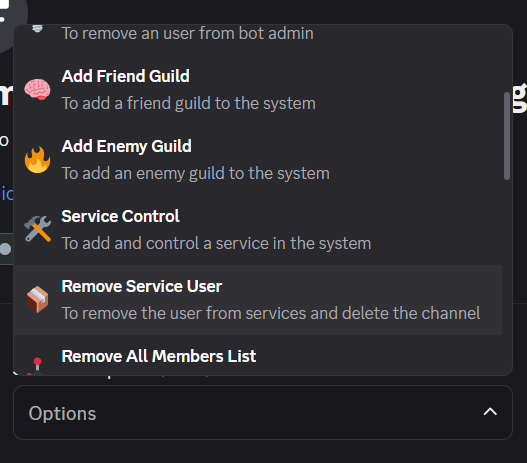
Task: Click the fire emoji beside Add Enemy Guild
Action: pos(37,160)
